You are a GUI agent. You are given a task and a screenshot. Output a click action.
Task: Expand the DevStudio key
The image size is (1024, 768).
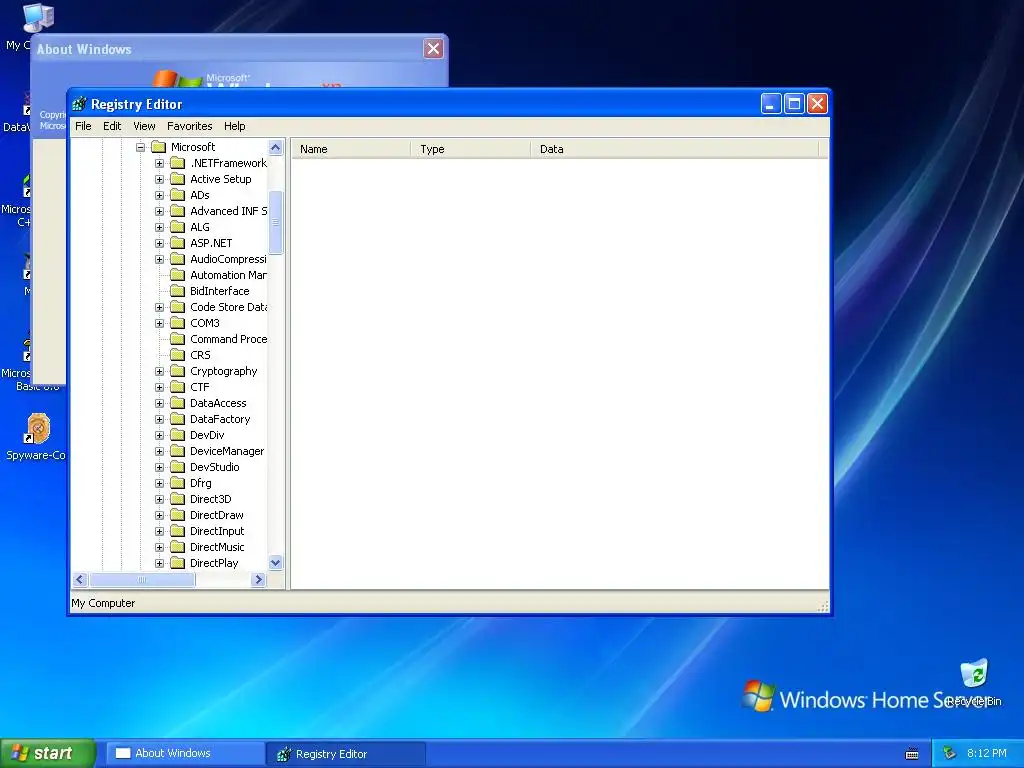tap(159, 467)
